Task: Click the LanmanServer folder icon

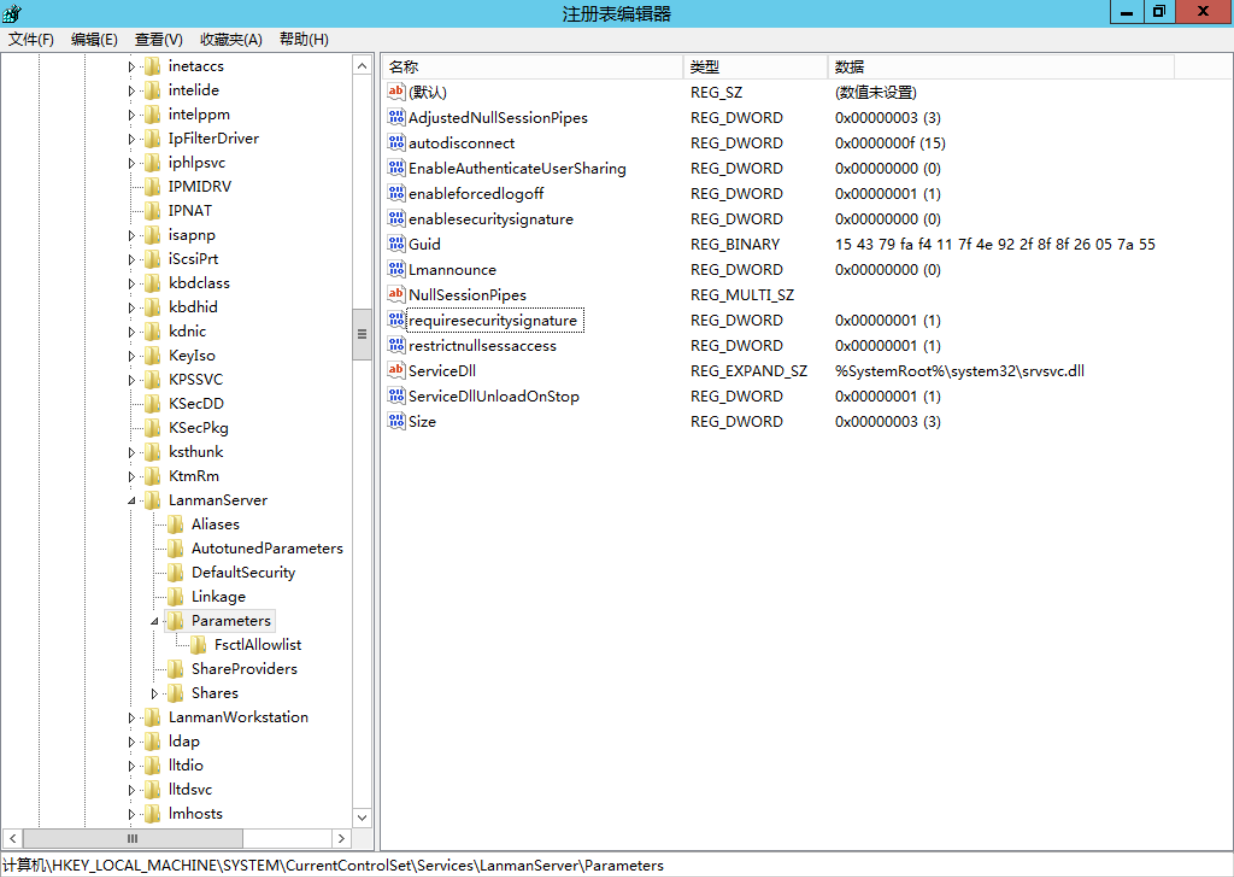Action: tap(151, 500)
